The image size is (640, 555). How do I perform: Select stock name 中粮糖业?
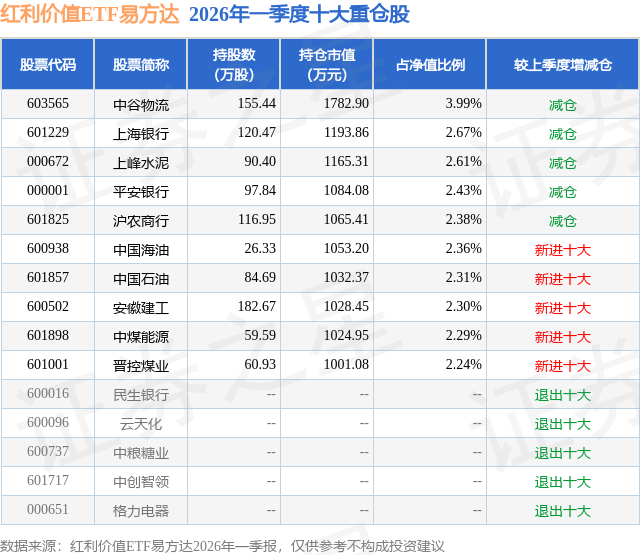tap(141, 453)
